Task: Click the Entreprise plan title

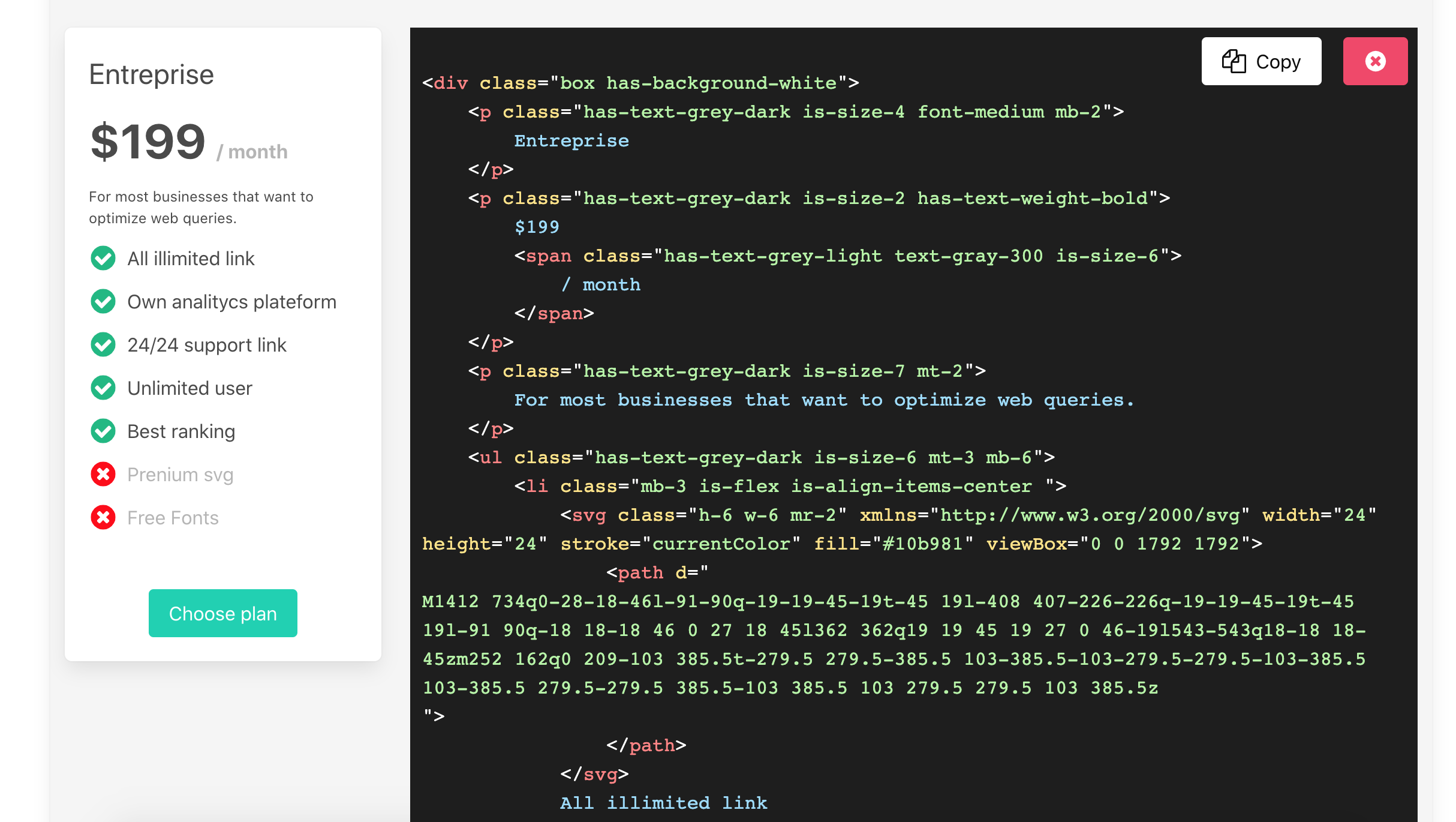Action: pos(151,75)
